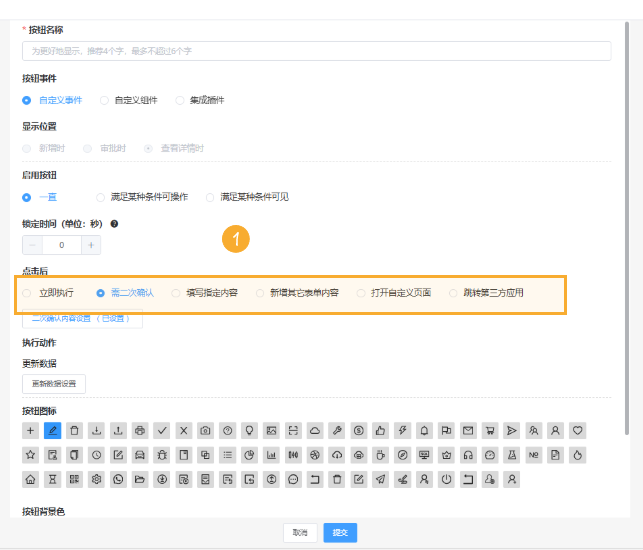Select the lightning bolt button icon
The height and width of the screenshot is (550, 643).
(x=403, y=431)
